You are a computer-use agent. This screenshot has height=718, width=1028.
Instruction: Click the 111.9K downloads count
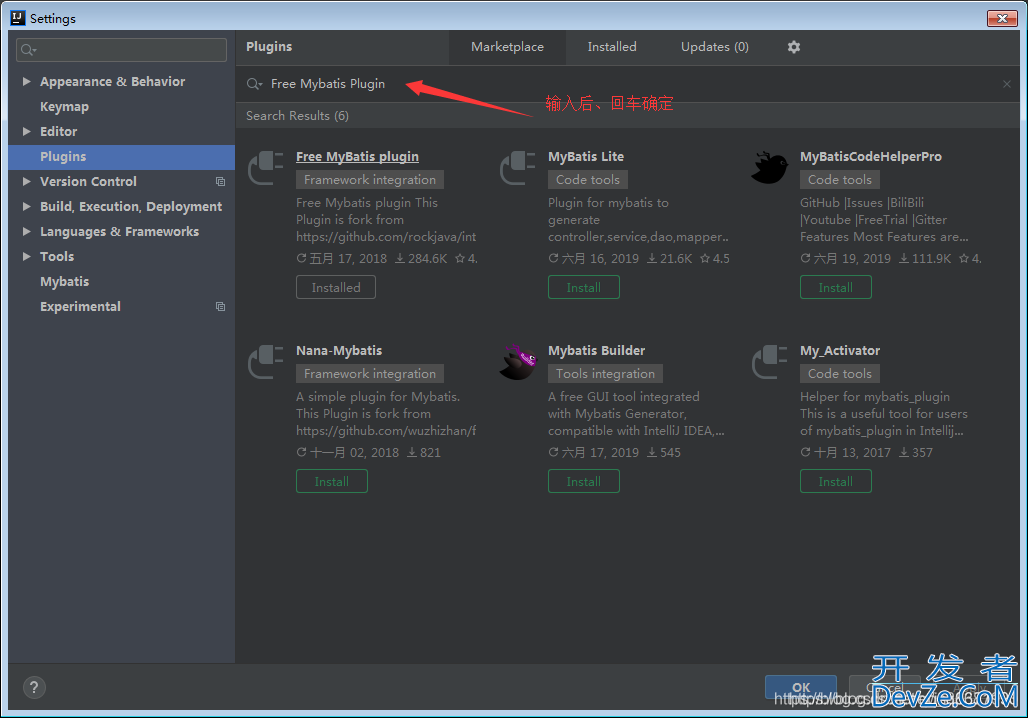click(x=924, y=258)
